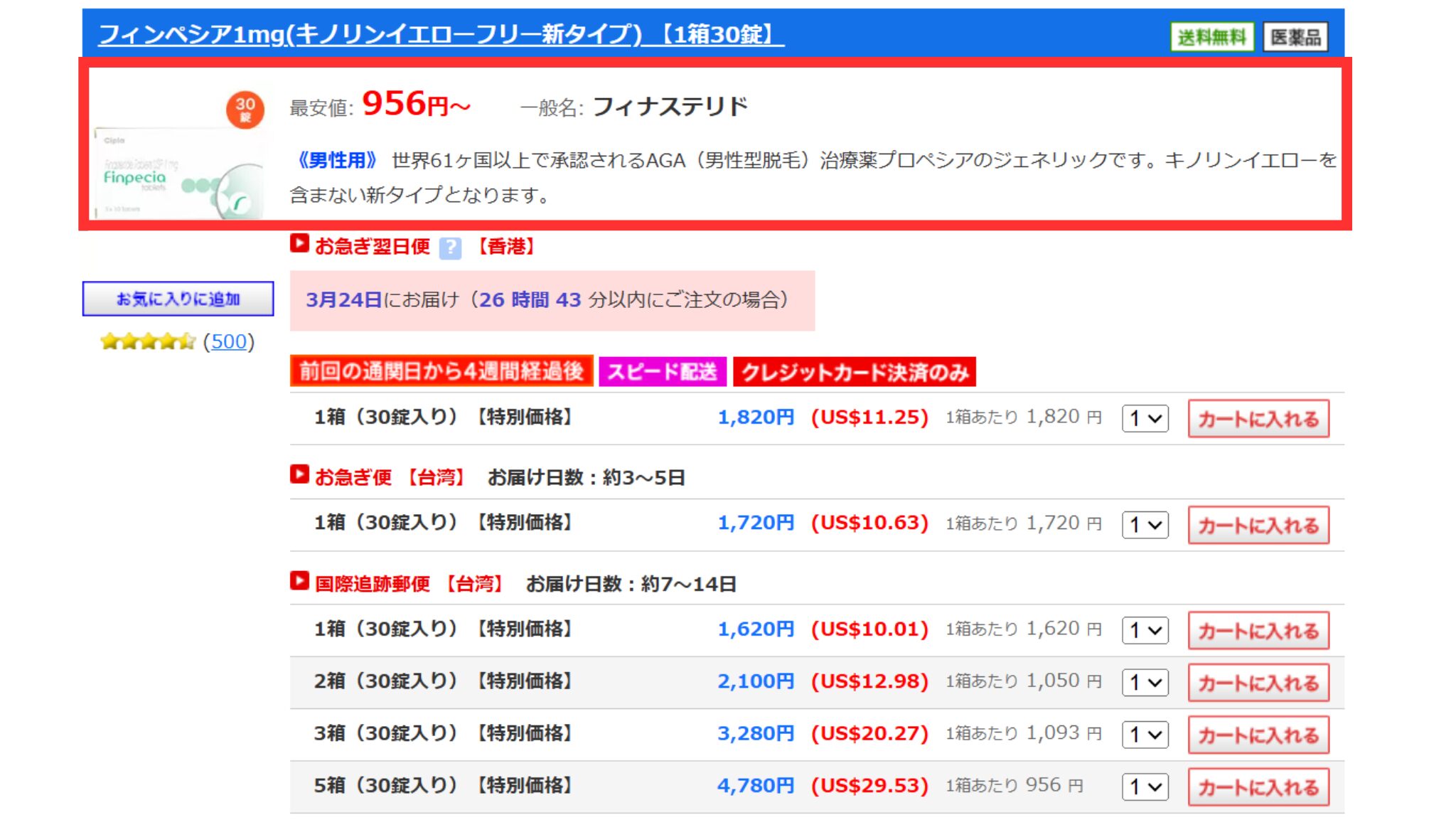Click the help question mark icon
Screen dimensions: 1456x820
[x=449, y=248]
